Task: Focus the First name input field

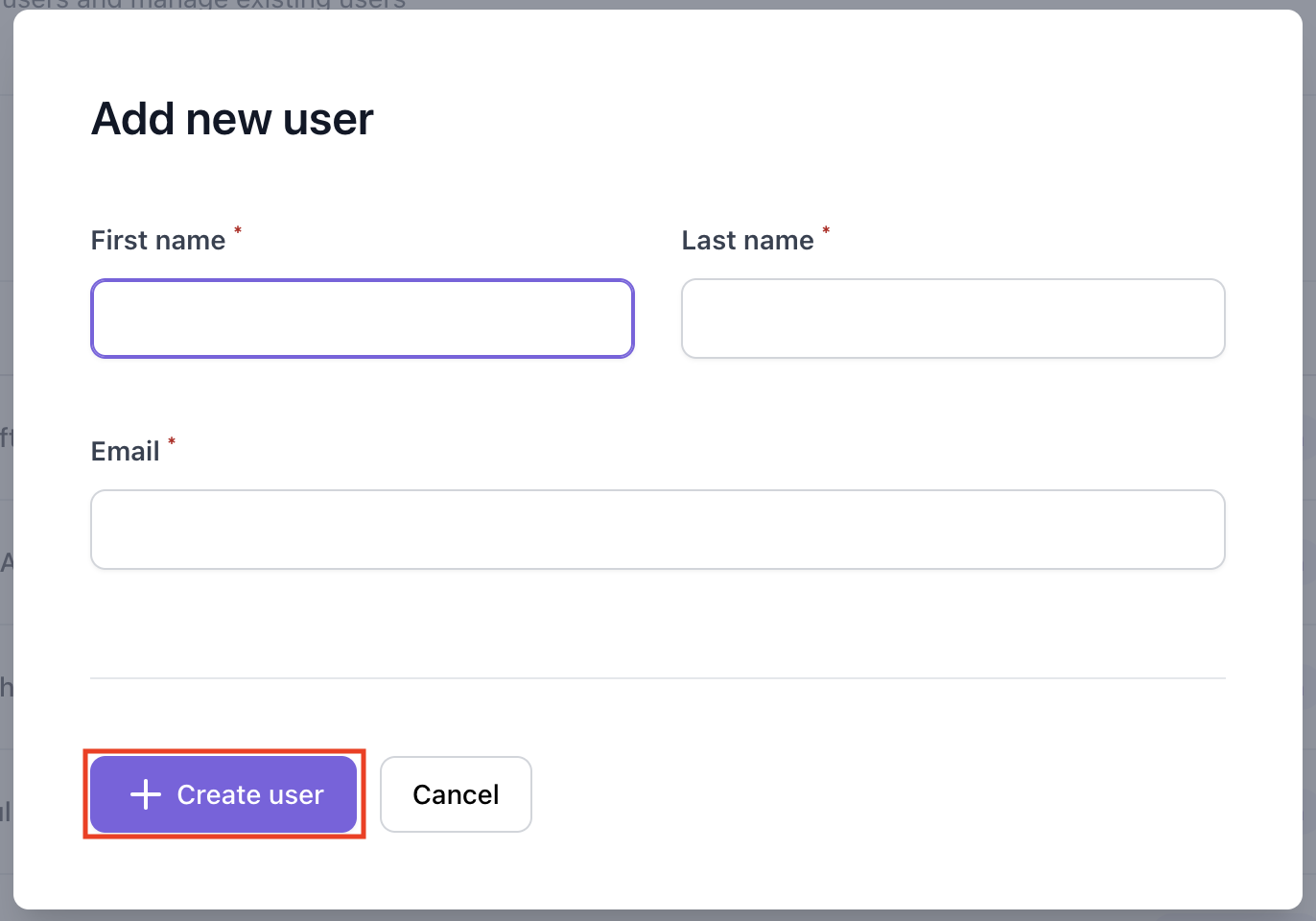Action: 363,319
